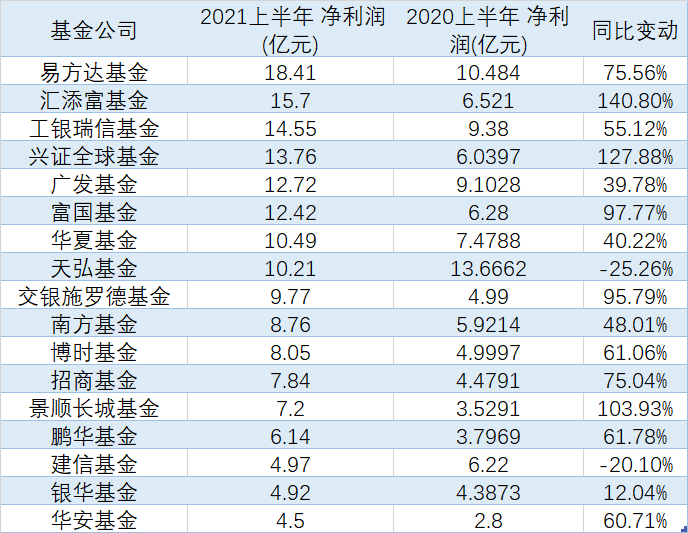Click the 银华基金 cell
The height and width of the screenshot is (533, 688).
click(94, 491)
